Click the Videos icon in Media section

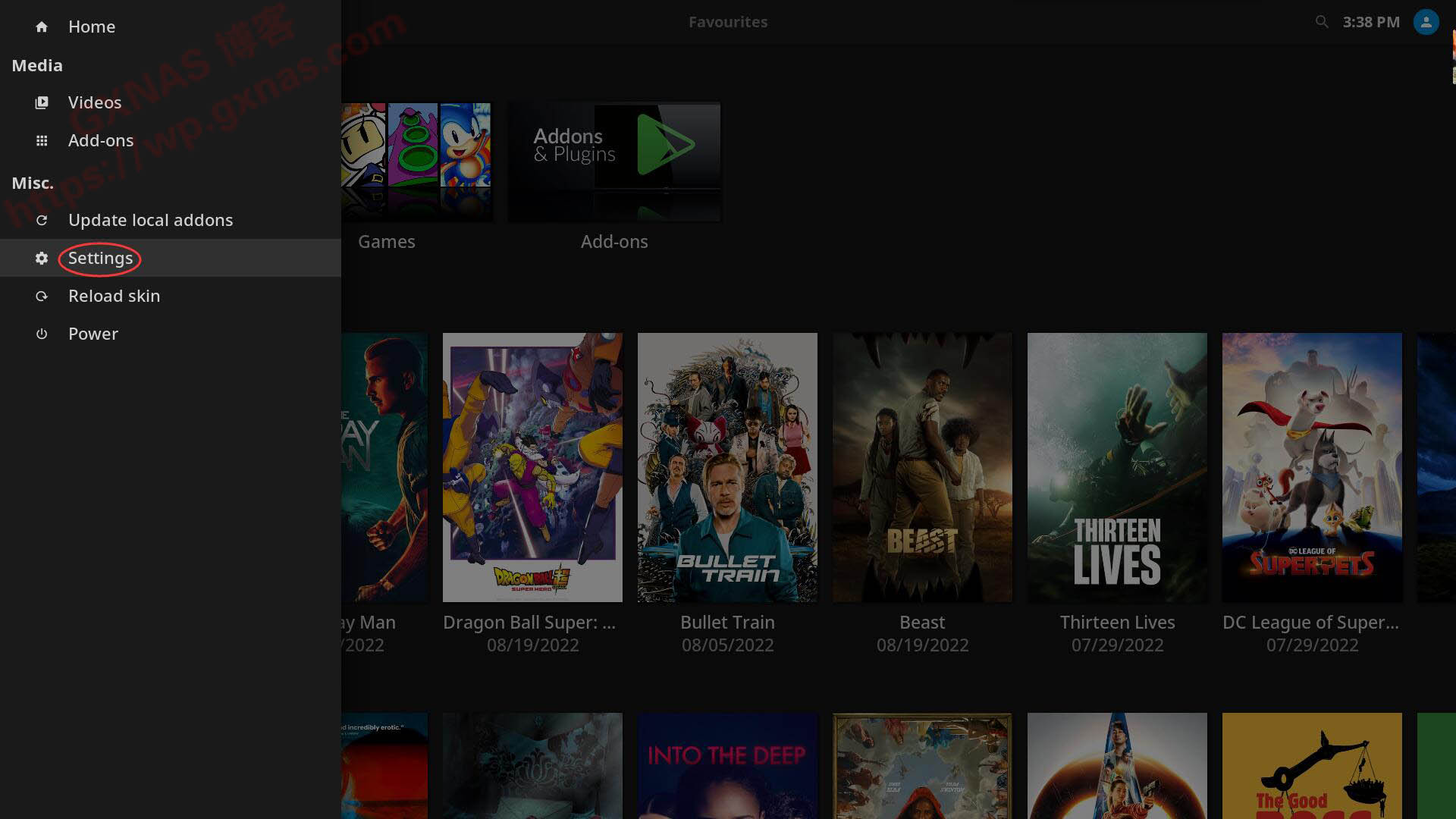pos(42,102)
